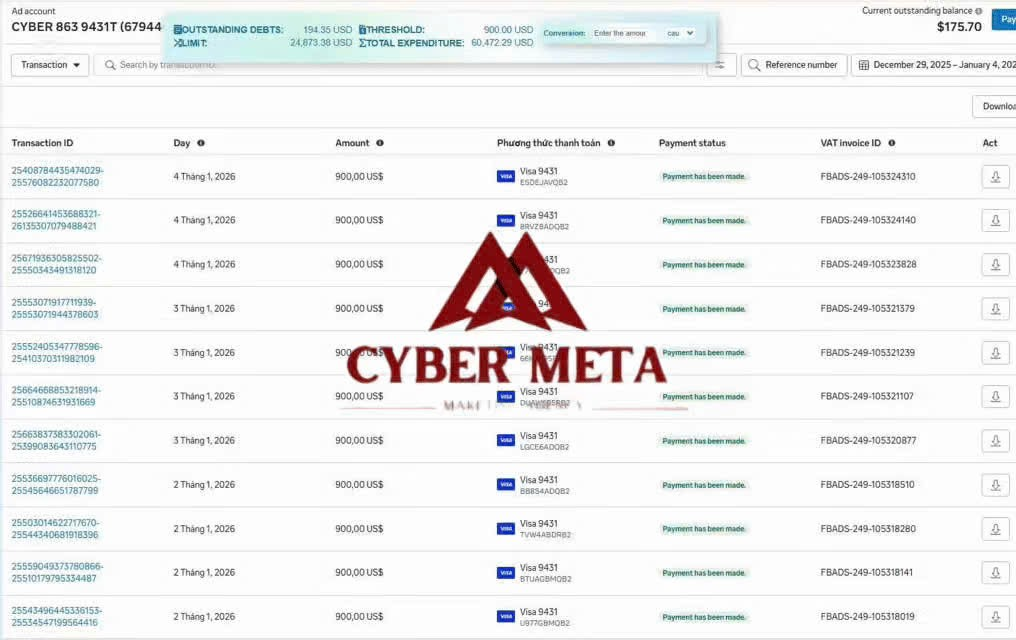Focus the conversion amount input
1016x640 pixels.
tap(624, 33)
